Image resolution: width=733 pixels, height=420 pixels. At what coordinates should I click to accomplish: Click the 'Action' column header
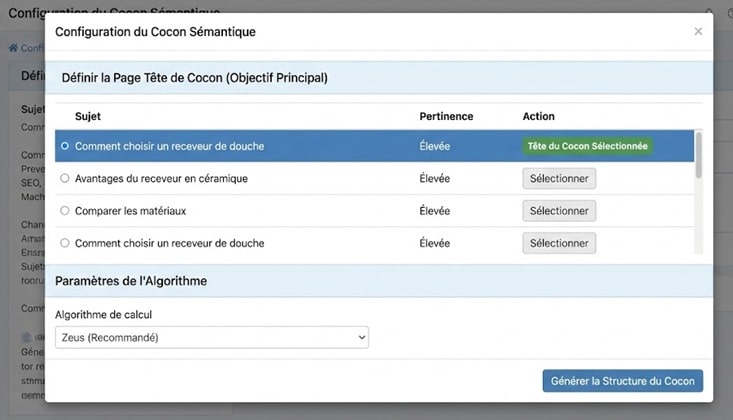[538, 117]
